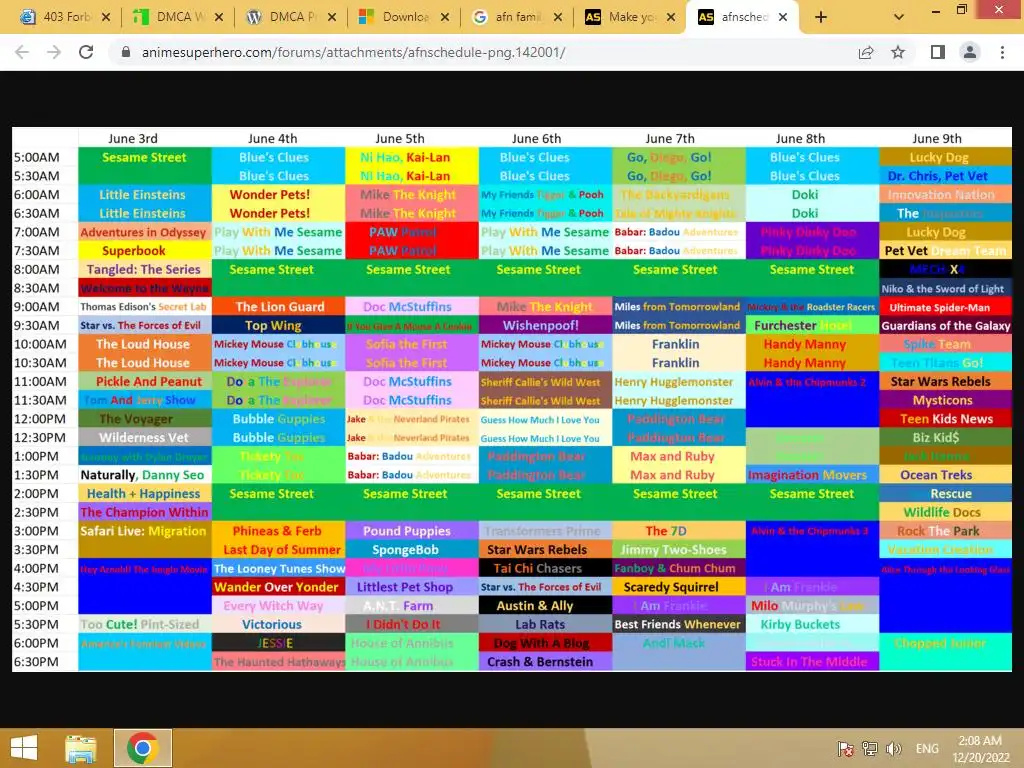Click 'Tai Chi Chasers' cell
Image resolution: width=1024 pixels, height=768 pixels.
click(x=545, y=568)
